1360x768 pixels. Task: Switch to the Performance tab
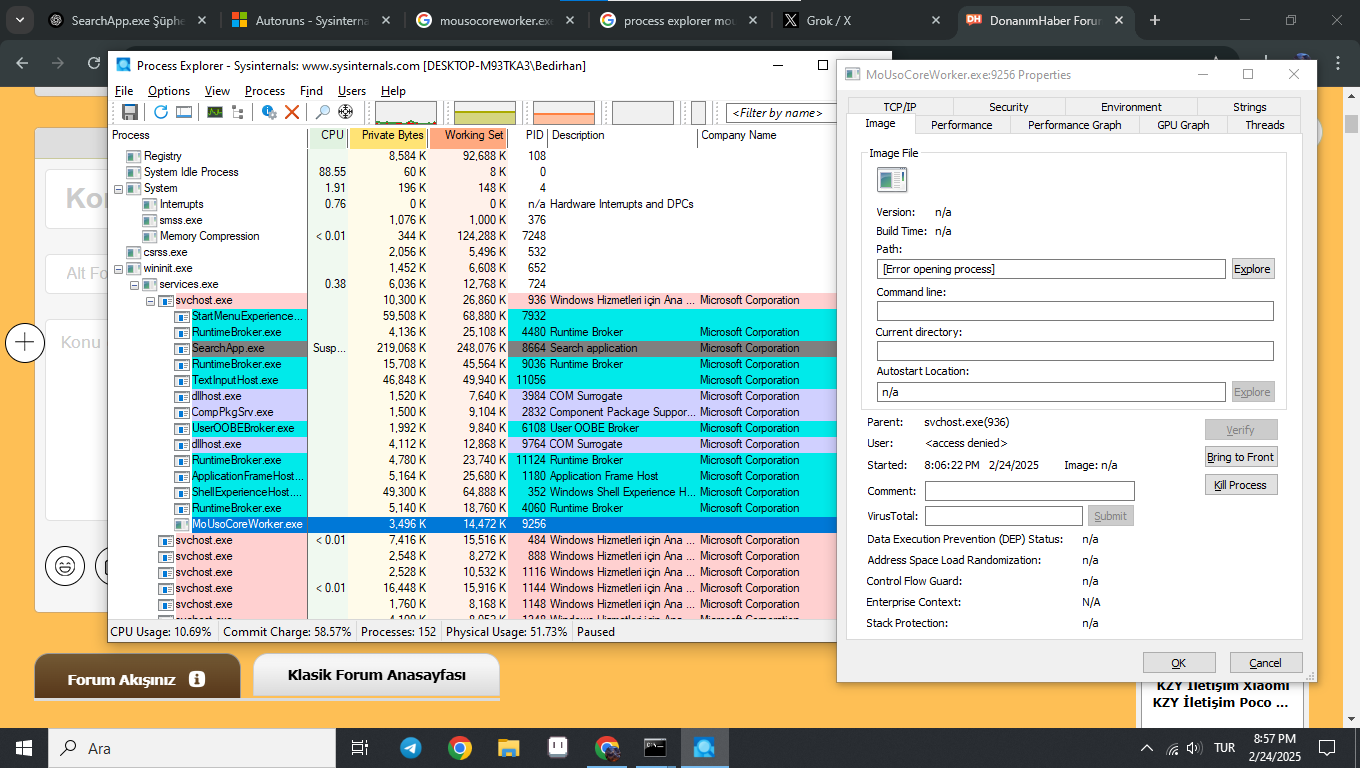(x=961, y=125)
